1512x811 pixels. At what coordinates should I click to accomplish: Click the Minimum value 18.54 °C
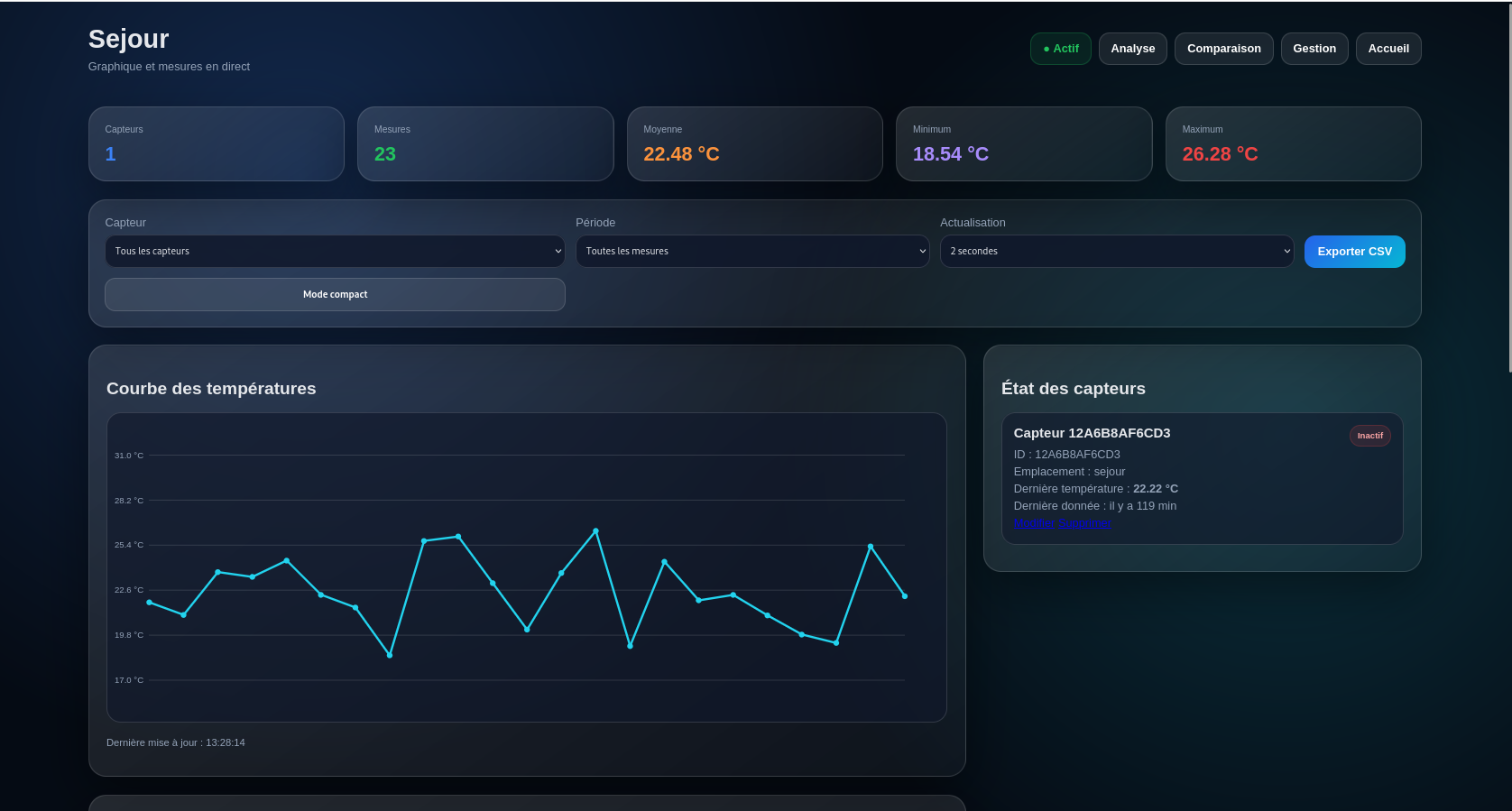click(x=951, y=154)
